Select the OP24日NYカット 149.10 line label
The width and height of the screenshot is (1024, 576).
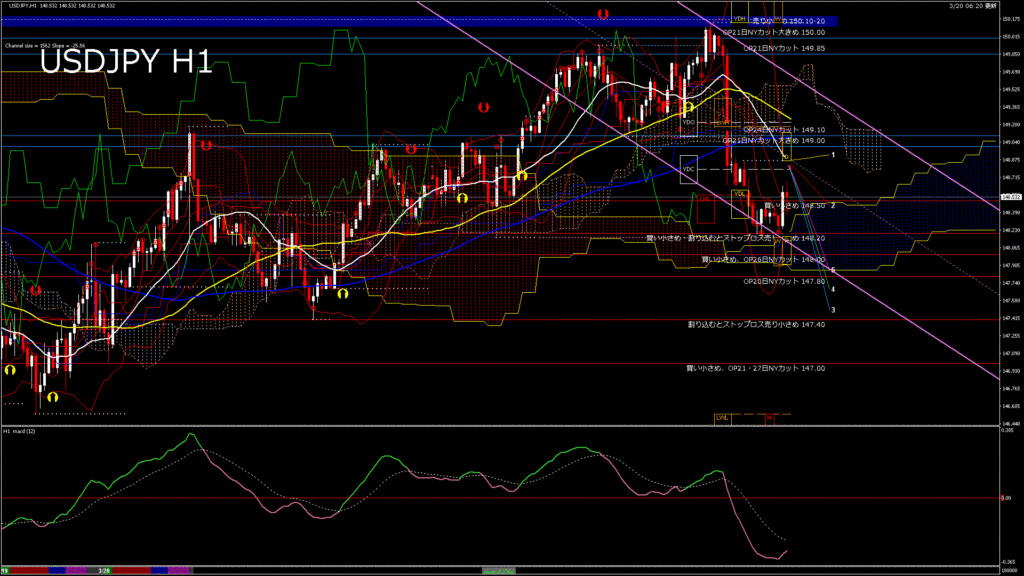click(784, 129)
